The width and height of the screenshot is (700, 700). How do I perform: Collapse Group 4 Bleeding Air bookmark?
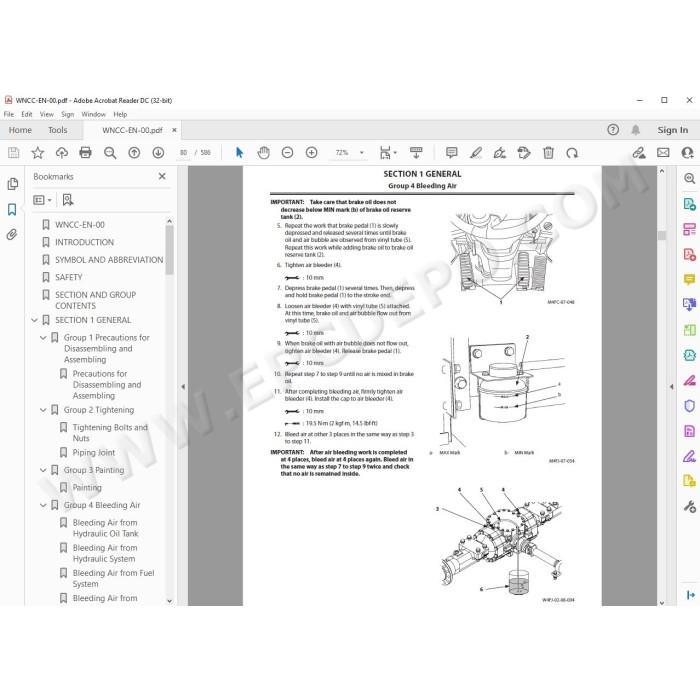coord(43,505)
